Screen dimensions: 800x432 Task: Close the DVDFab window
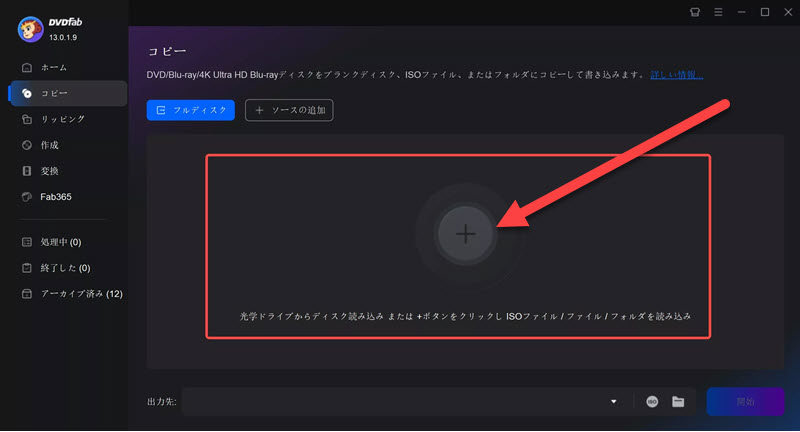(x=788, y=12)
